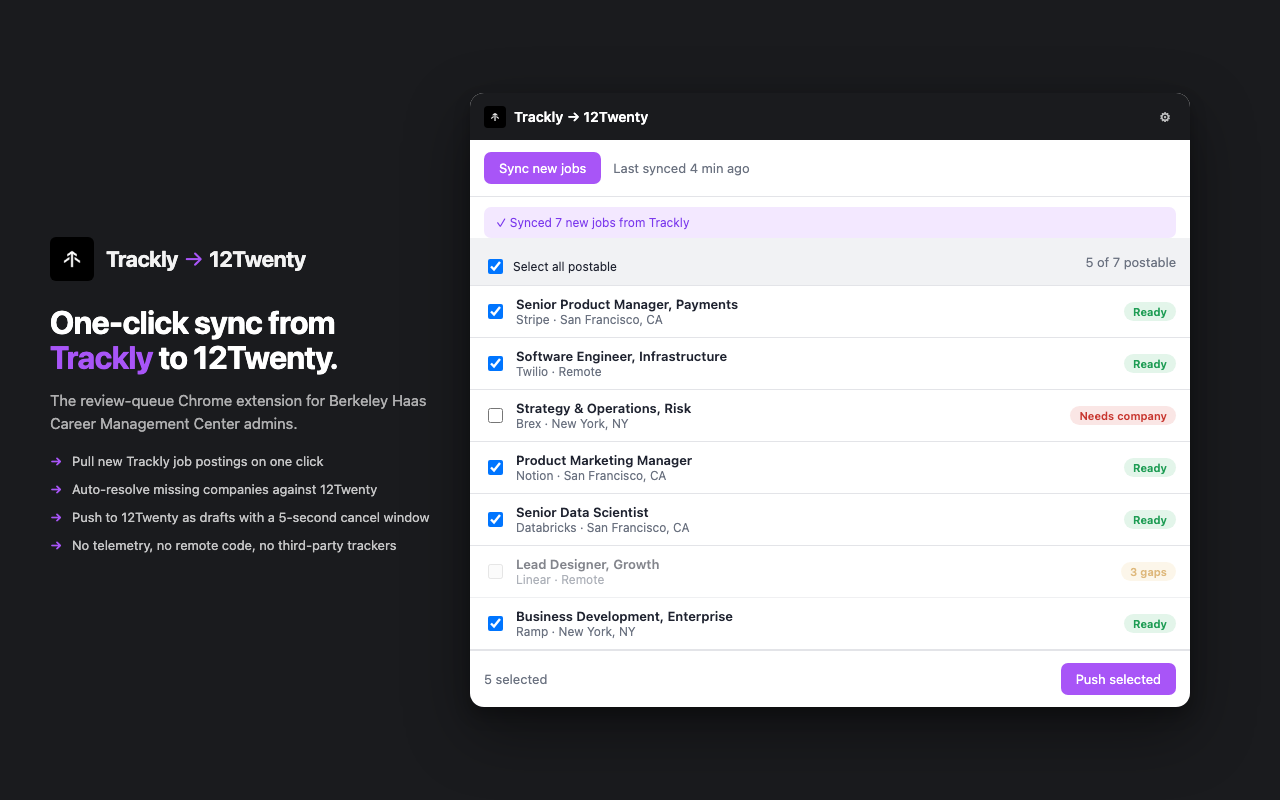Click Stripe · San Francisco, CA subtitle
Image resolution: width=1280 pixels, height=800 pixels.
pos(589,320)
